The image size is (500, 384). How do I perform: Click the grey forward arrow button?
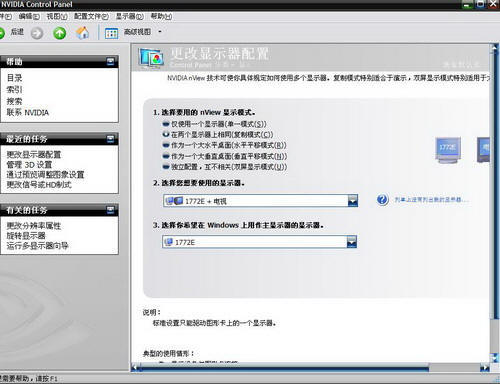tap(37, 33)
